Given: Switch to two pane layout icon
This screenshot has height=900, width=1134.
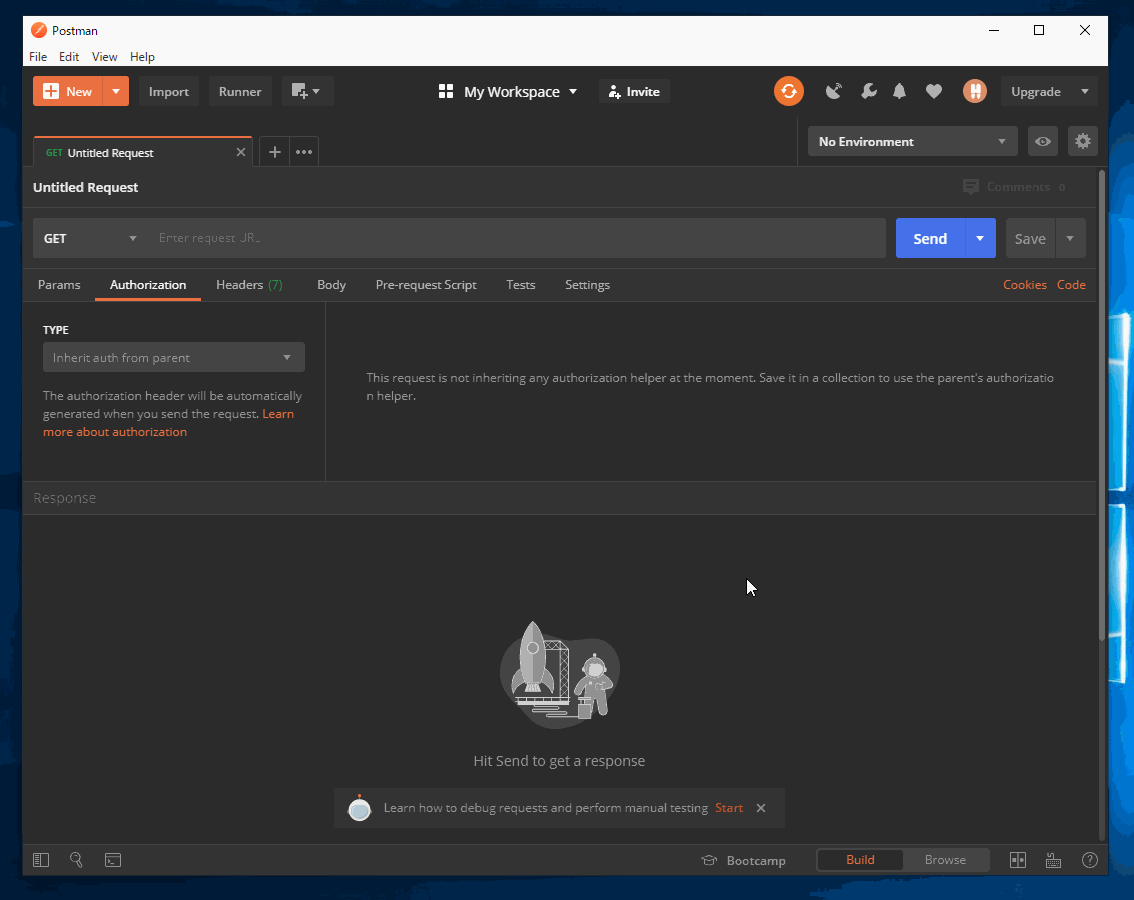Looking at the screenshot, I should tap(1018, 859).
